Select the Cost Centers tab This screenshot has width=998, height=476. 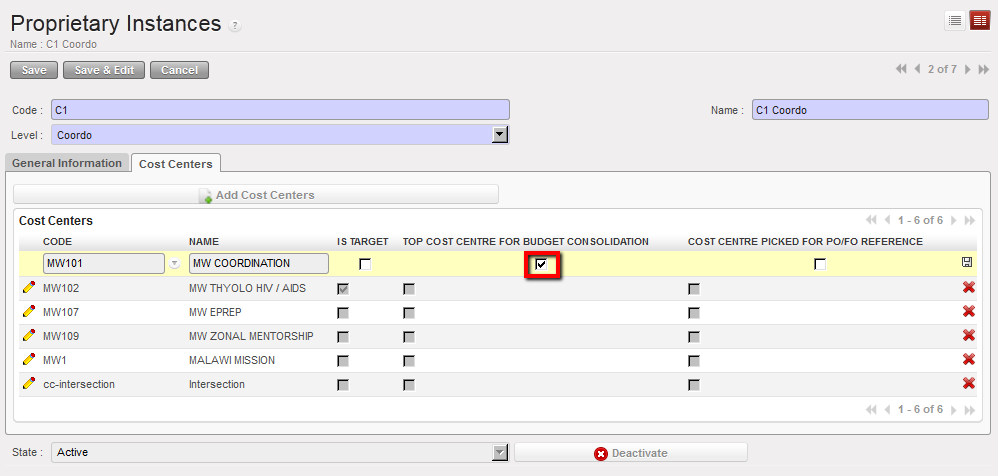click(176, 163)
